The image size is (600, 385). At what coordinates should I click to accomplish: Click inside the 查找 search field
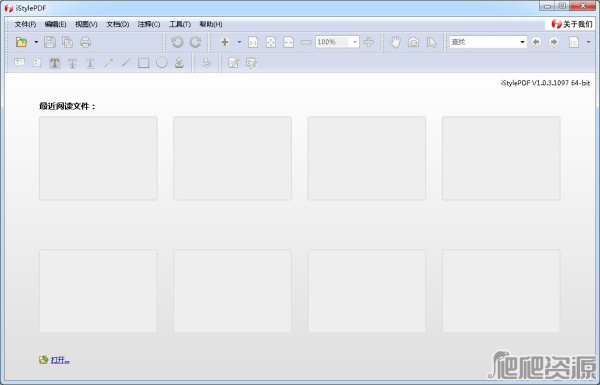tap(484, 42)
